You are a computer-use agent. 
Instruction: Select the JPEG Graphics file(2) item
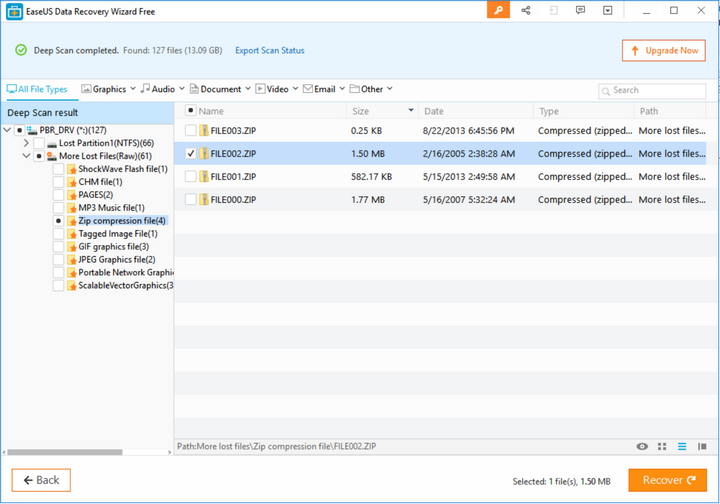click(x=117, y=260)
